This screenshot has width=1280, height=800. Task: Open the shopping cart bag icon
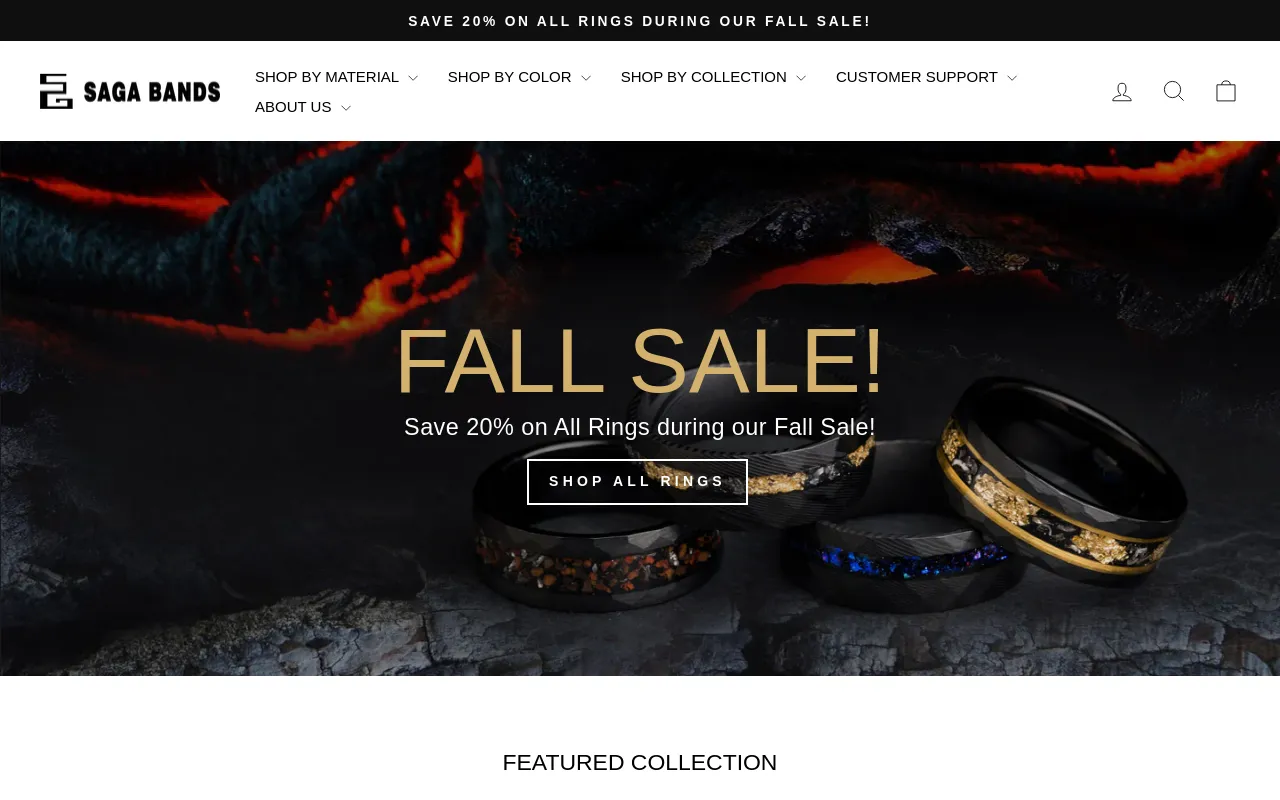[1226, 91]
